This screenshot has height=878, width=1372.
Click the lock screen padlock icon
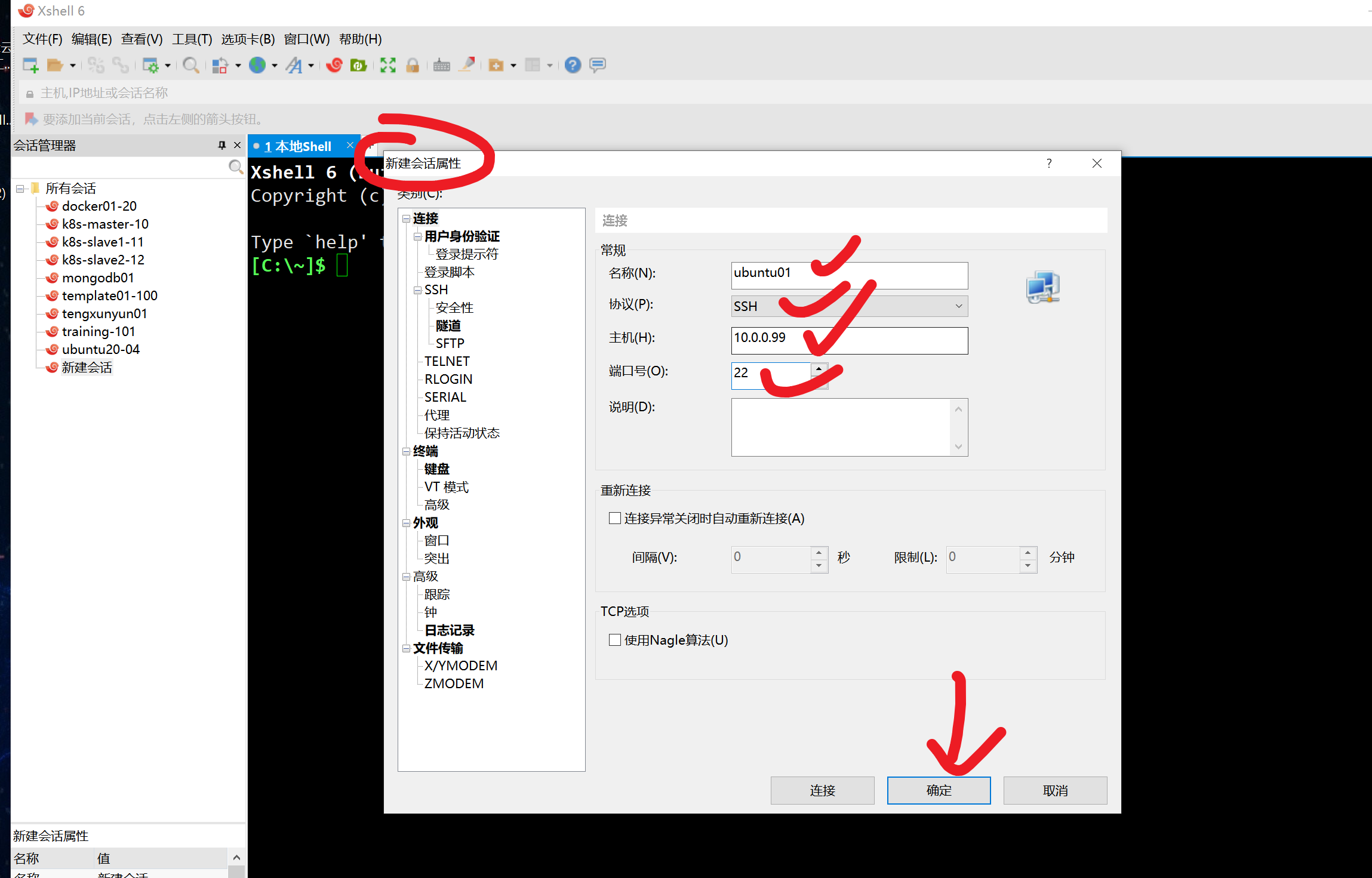[413, 65]
